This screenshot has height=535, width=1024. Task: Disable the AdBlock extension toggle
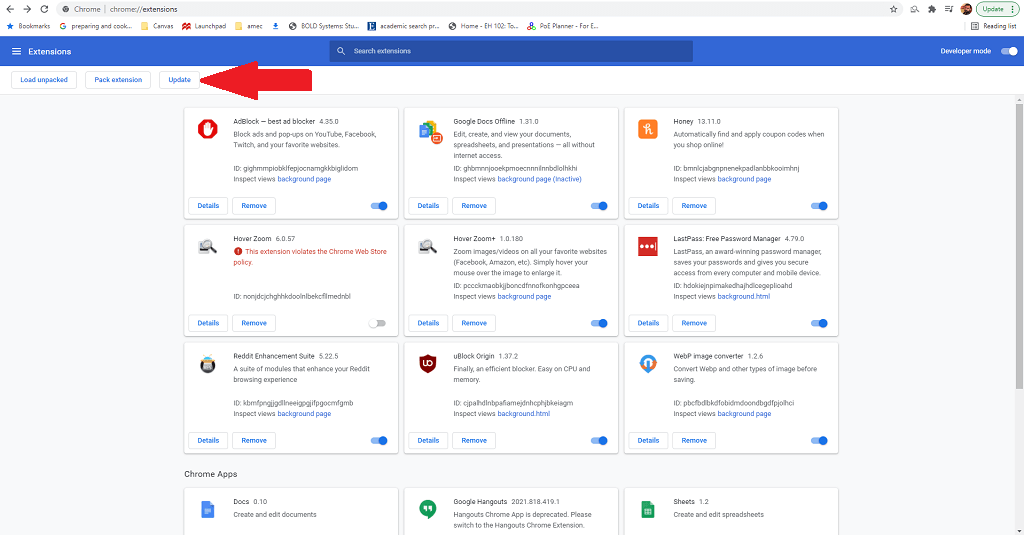(379, 206)
